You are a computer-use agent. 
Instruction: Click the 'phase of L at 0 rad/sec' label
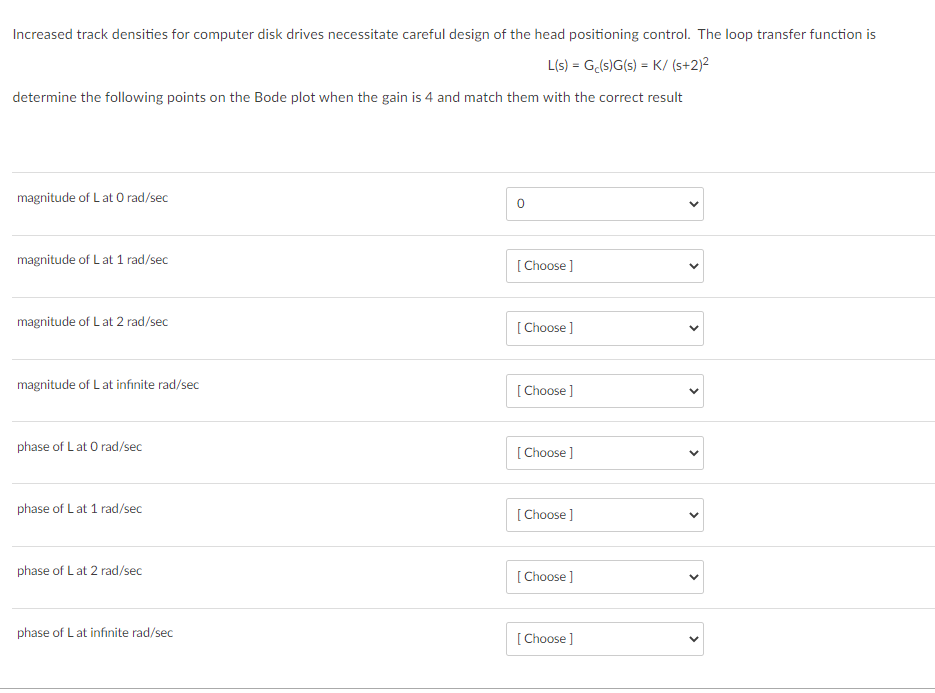pyautogui.click(x=79, y=447)
